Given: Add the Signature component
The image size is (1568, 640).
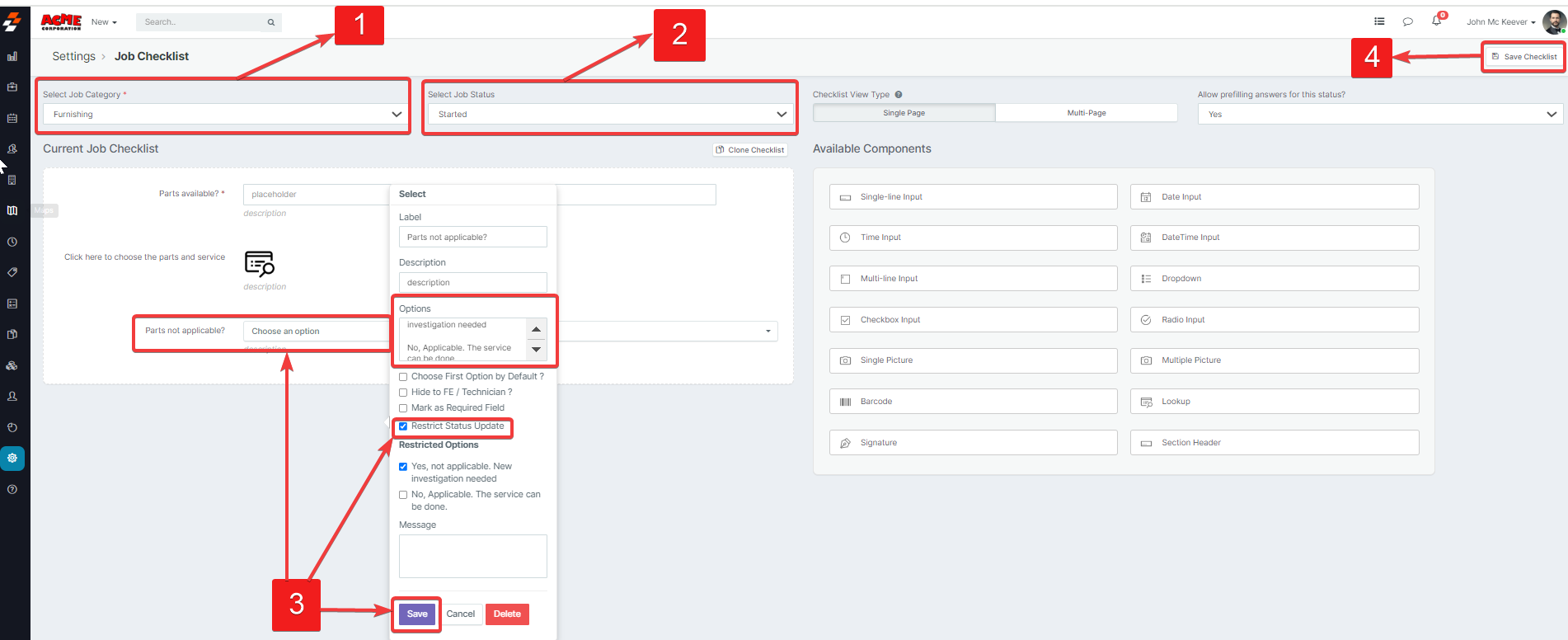Looking at the screenshot, I should [974, 443].
